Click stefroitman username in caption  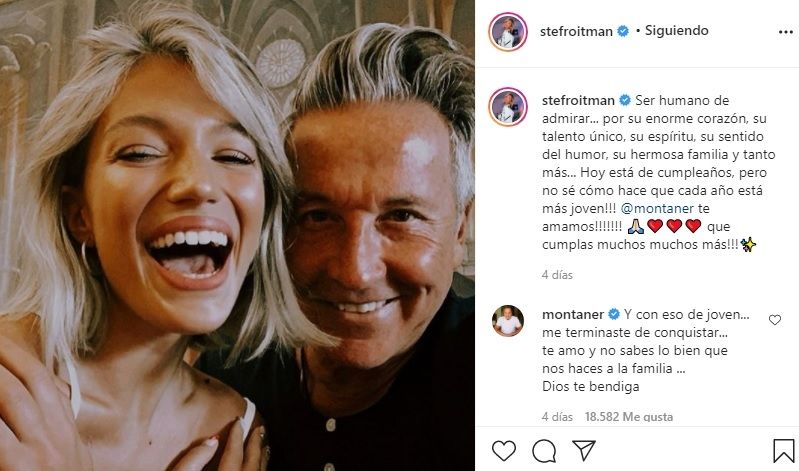coord(578,101)
